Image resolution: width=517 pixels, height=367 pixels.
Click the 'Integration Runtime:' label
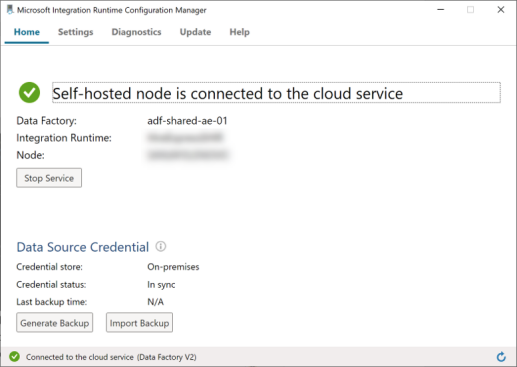pyautogui.click(x=64, y=138)
